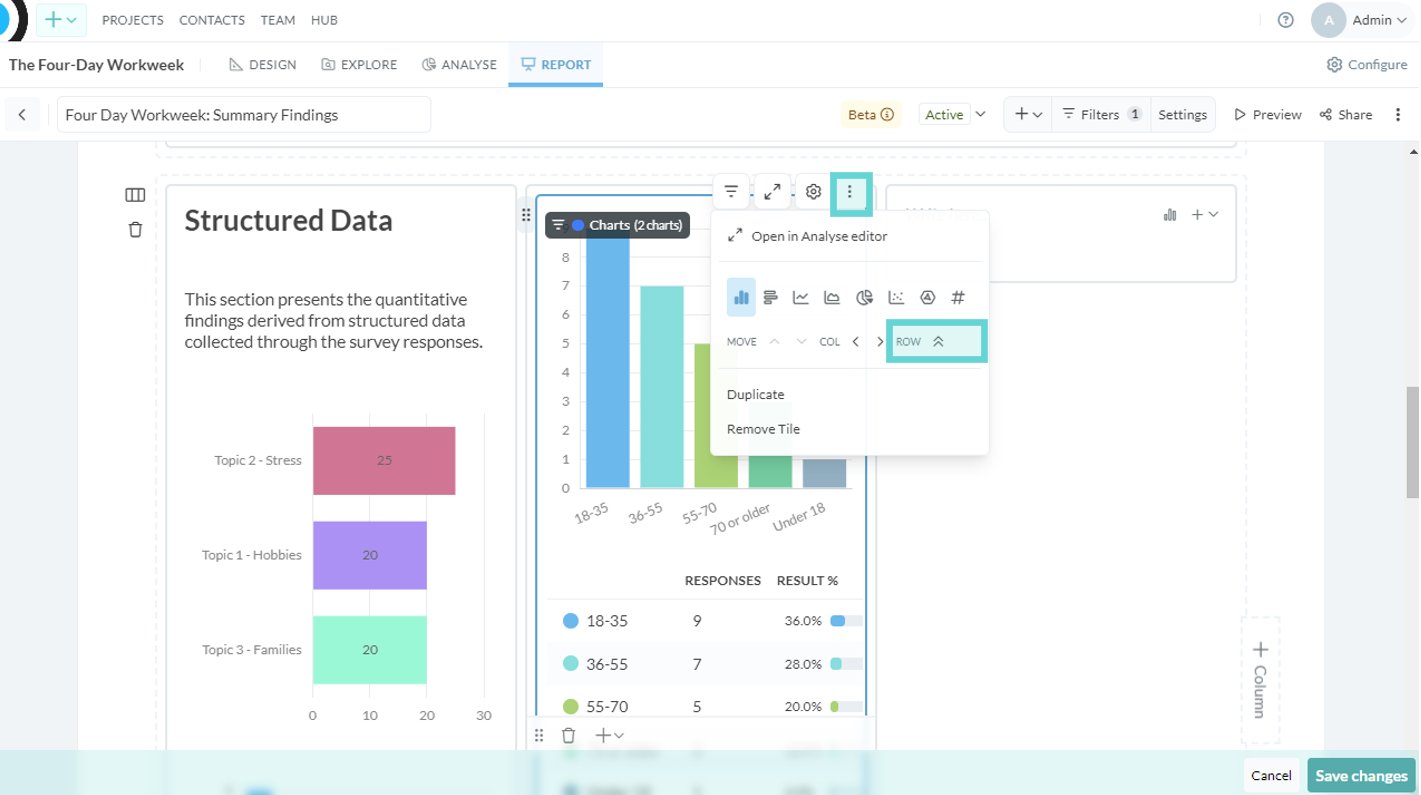1421x795 pixels.
Task: Click the Topic 1 - Hobbies bar
Action: pyautogui.click(x=370, y=555)
